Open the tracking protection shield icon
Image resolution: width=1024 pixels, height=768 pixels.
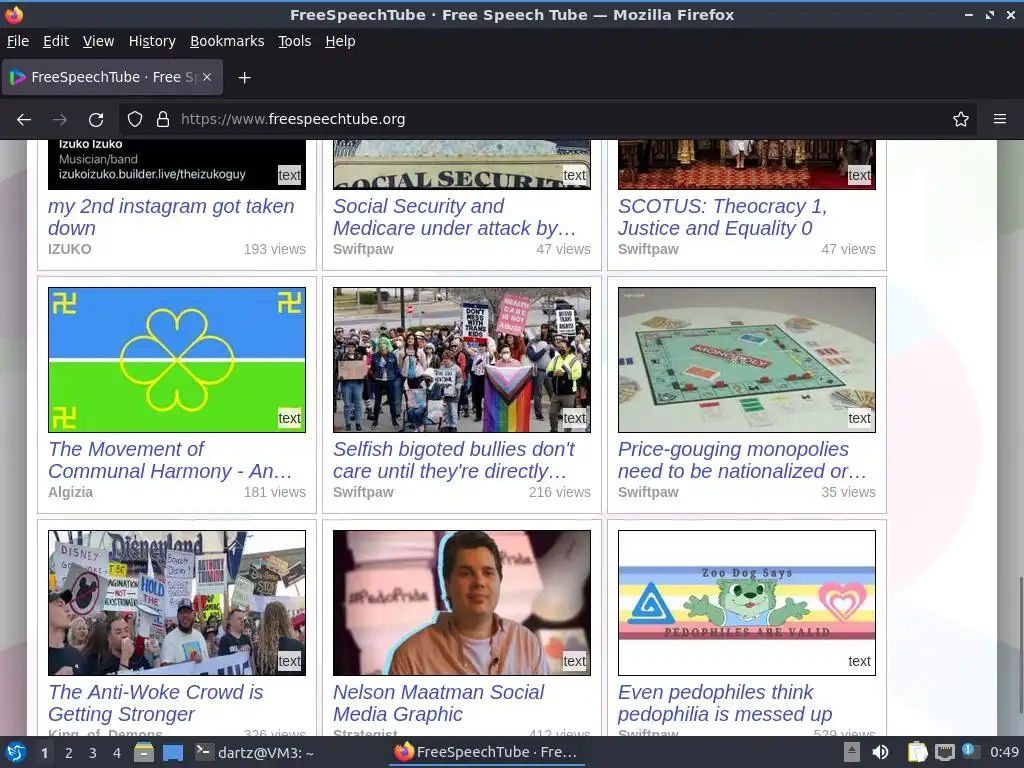(x=135, y=120)
